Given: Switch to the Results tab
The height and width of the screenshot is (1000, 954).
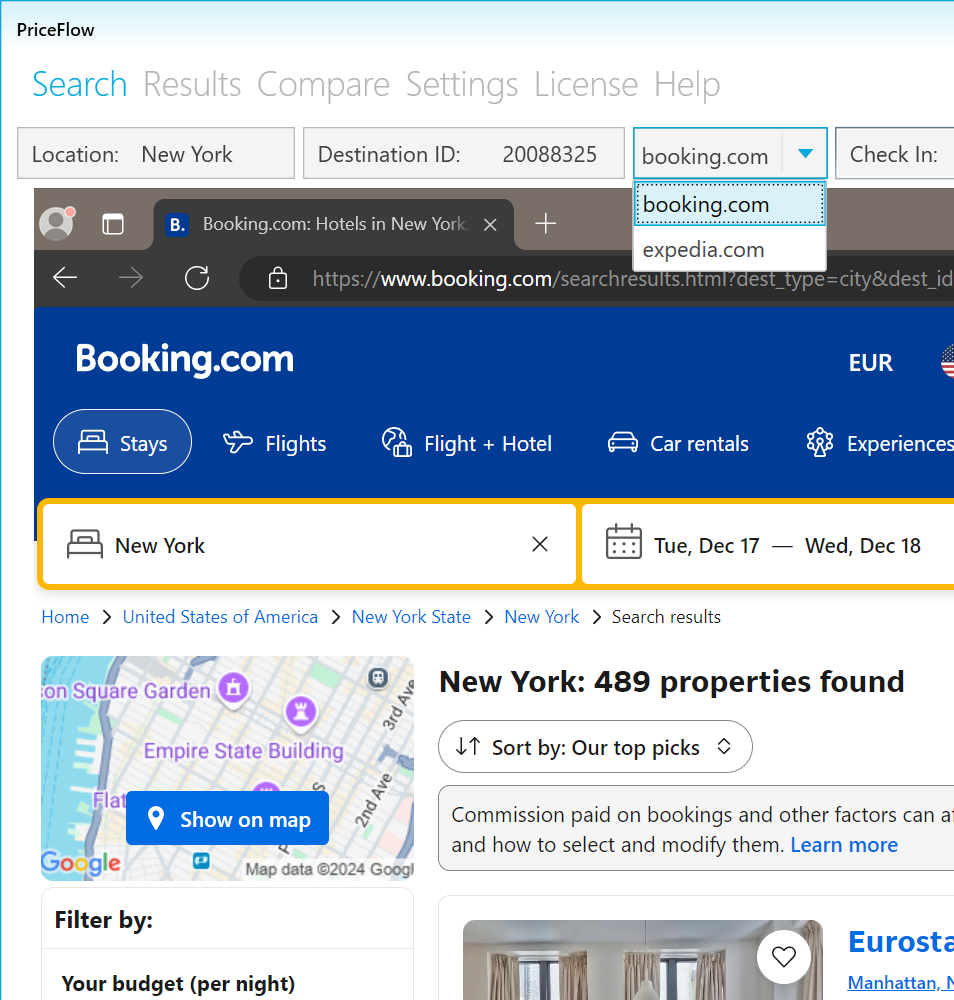Looking at the screenshot, I should tap(192, 84).
